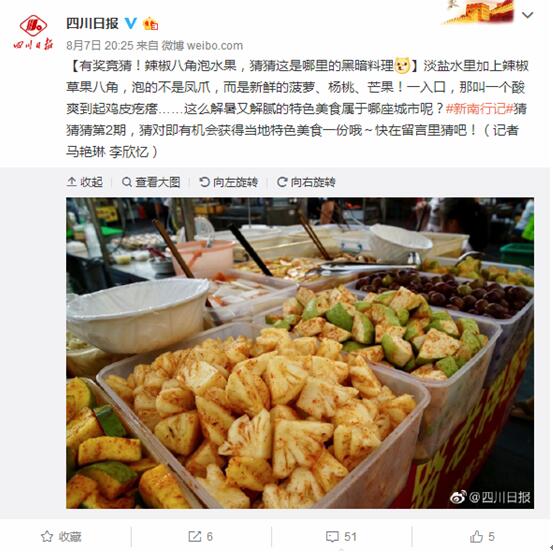The height and width of the screenshot is (559, 553).
Task: Click the Great Wall card decoration banner
Action: 478,12
